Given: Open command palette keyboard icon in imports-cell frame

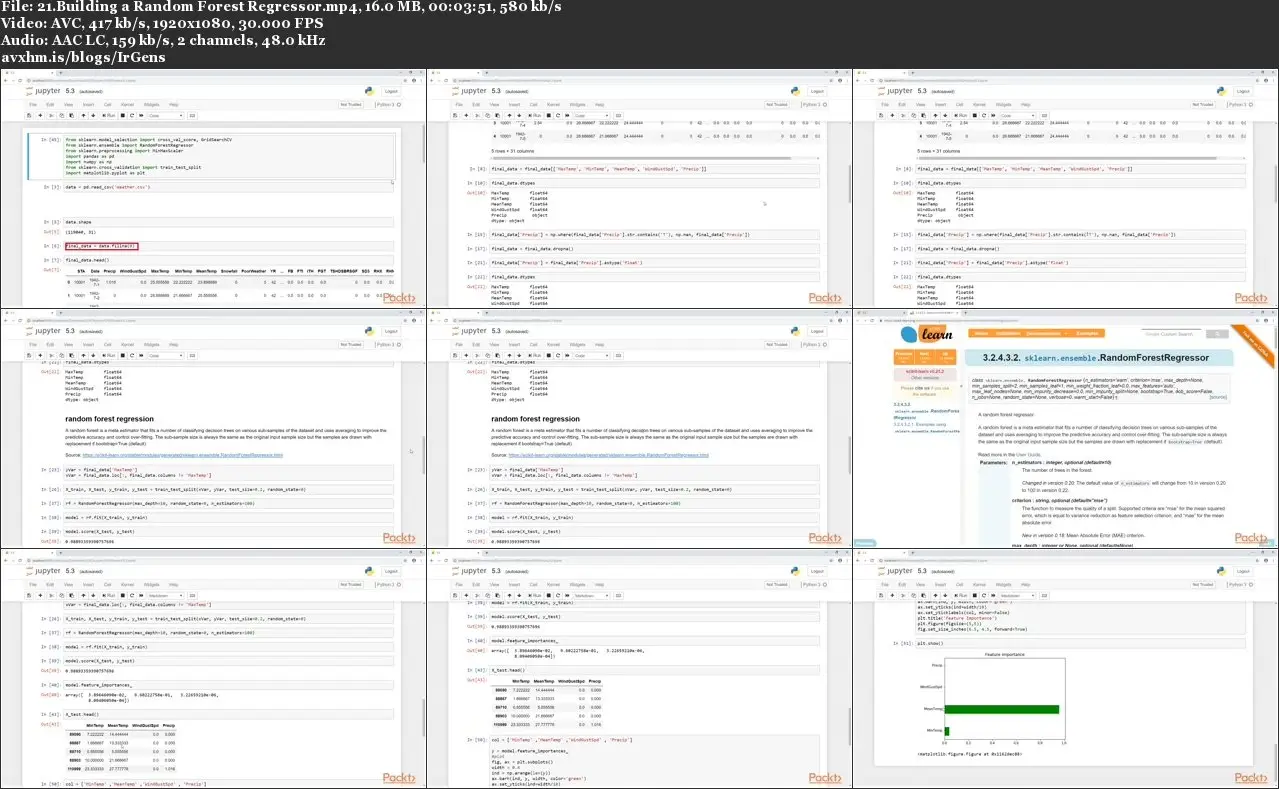Looking at the screenshot, I should click(192, 115).
